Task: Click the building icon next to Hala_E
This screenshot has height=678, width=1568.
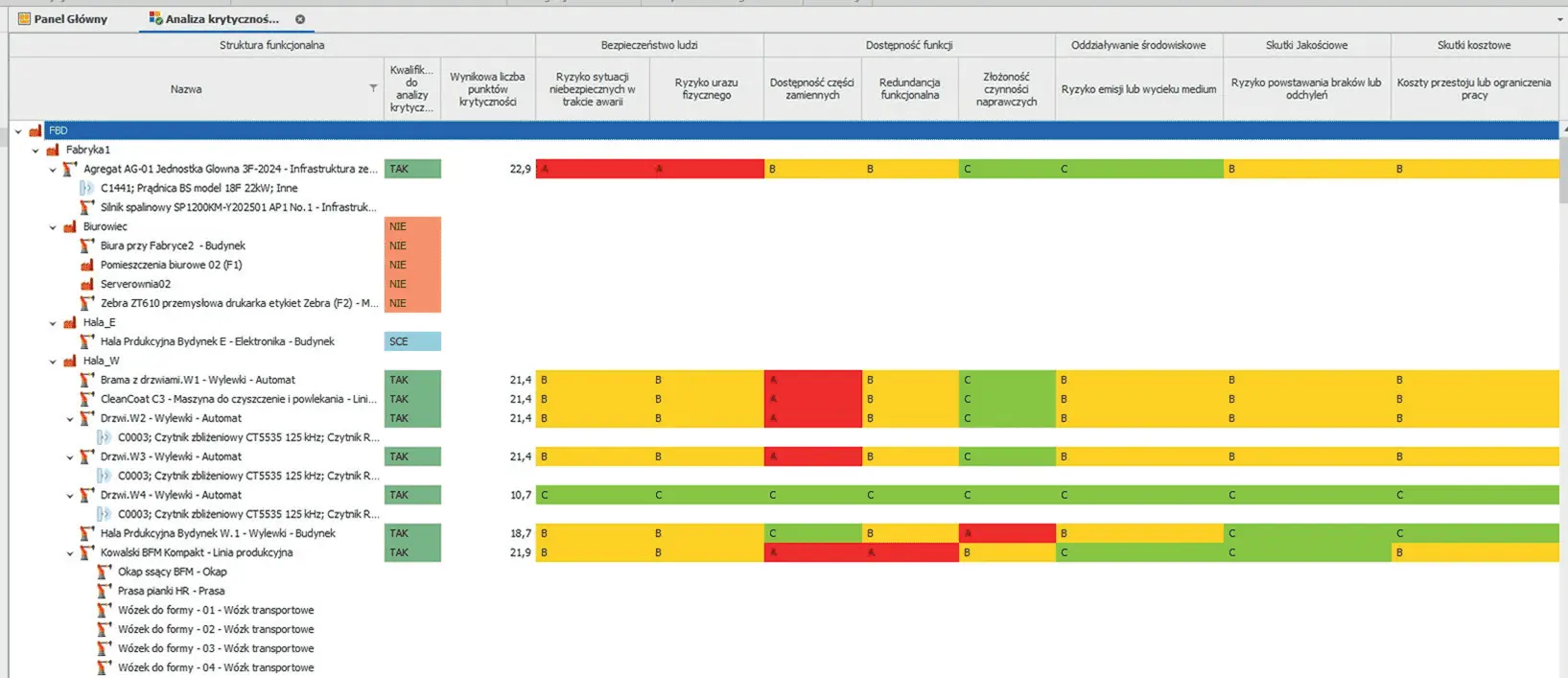Action: click(x=70, y=322)
